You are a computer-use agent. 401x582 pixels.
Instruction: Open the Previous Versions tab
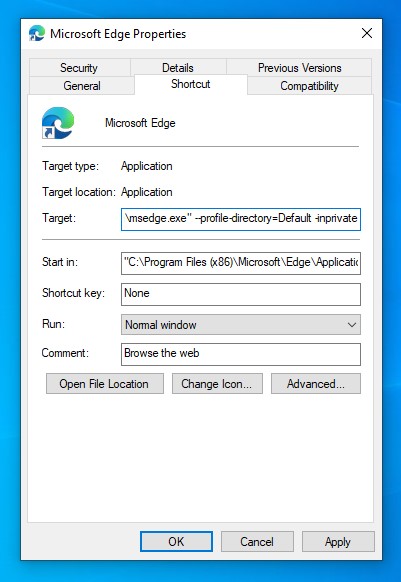coord(299,68)
